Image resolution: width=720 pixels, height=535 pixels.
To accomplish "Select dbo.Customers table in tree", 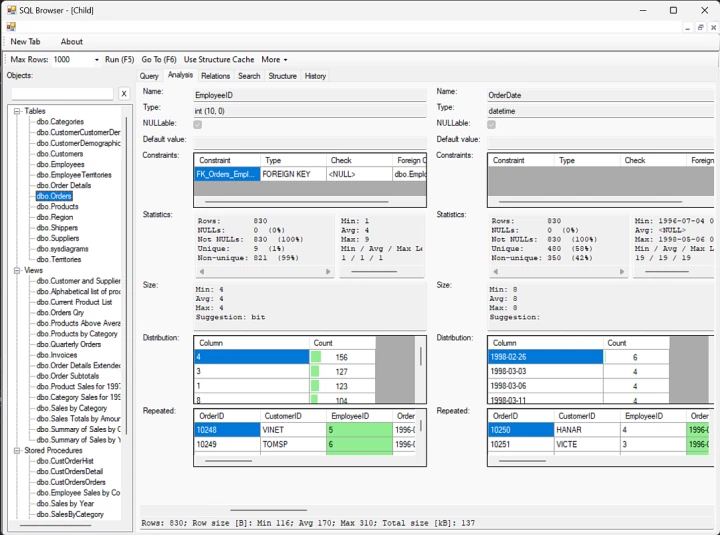I will 60,154.
